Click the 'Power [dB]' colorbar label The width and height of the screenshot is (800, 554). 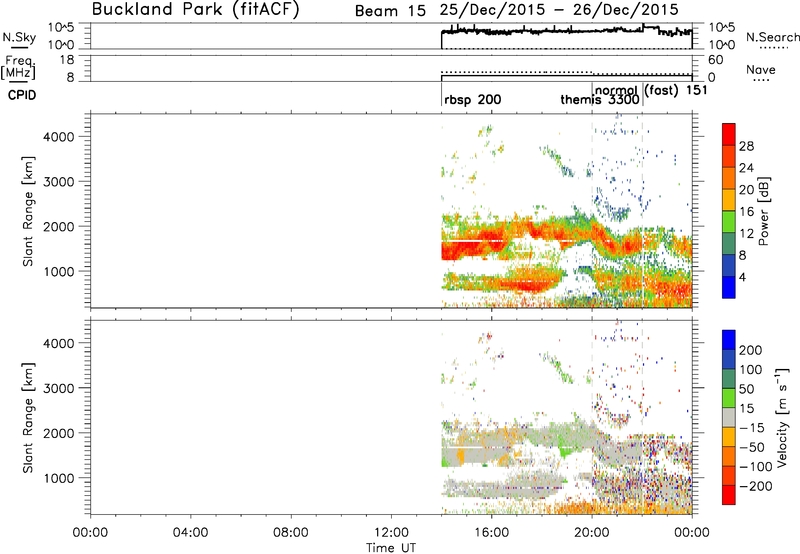tap(763, 211)
